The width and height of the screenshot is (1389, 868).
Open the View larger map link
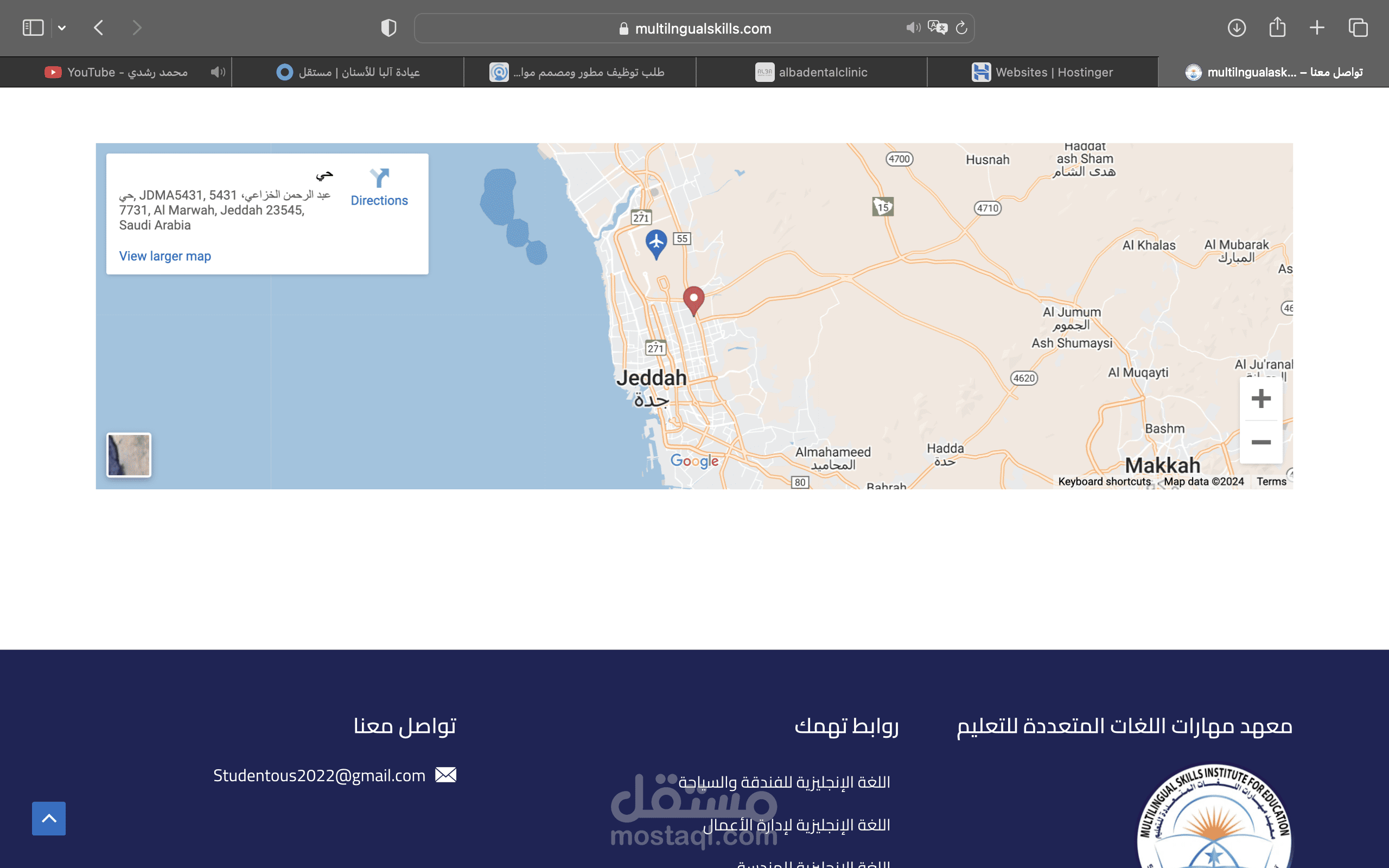coord(165,256)
